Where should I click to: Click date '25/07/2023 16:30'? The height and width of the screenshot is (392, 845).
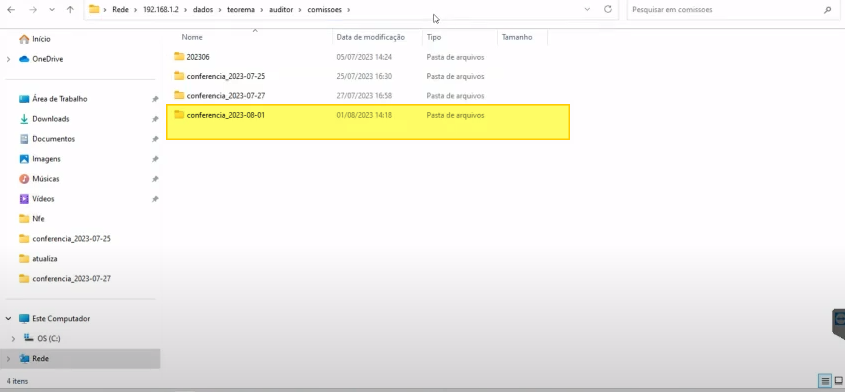point(364,76)
